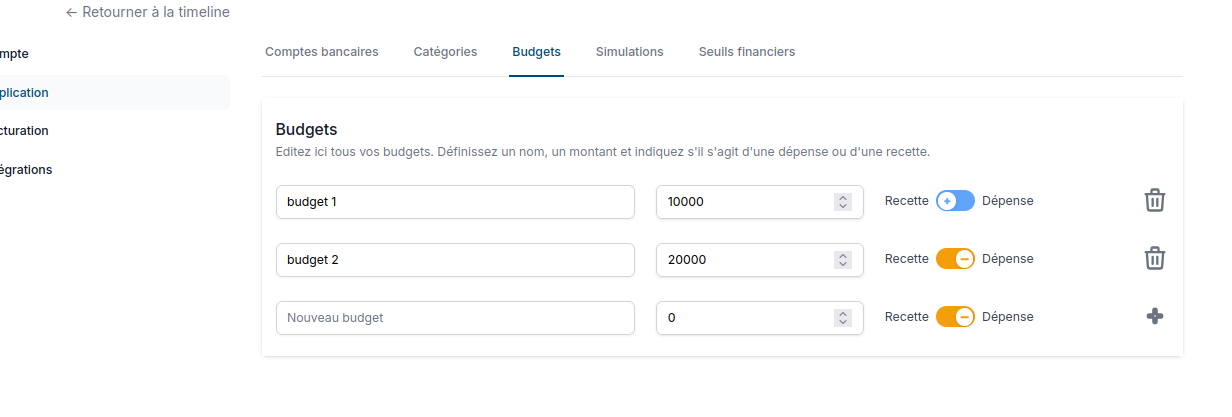The width and height of the screenshot is (1232, 417).
Task: Add new budget with the plus icon
Action: [1154, 317]
